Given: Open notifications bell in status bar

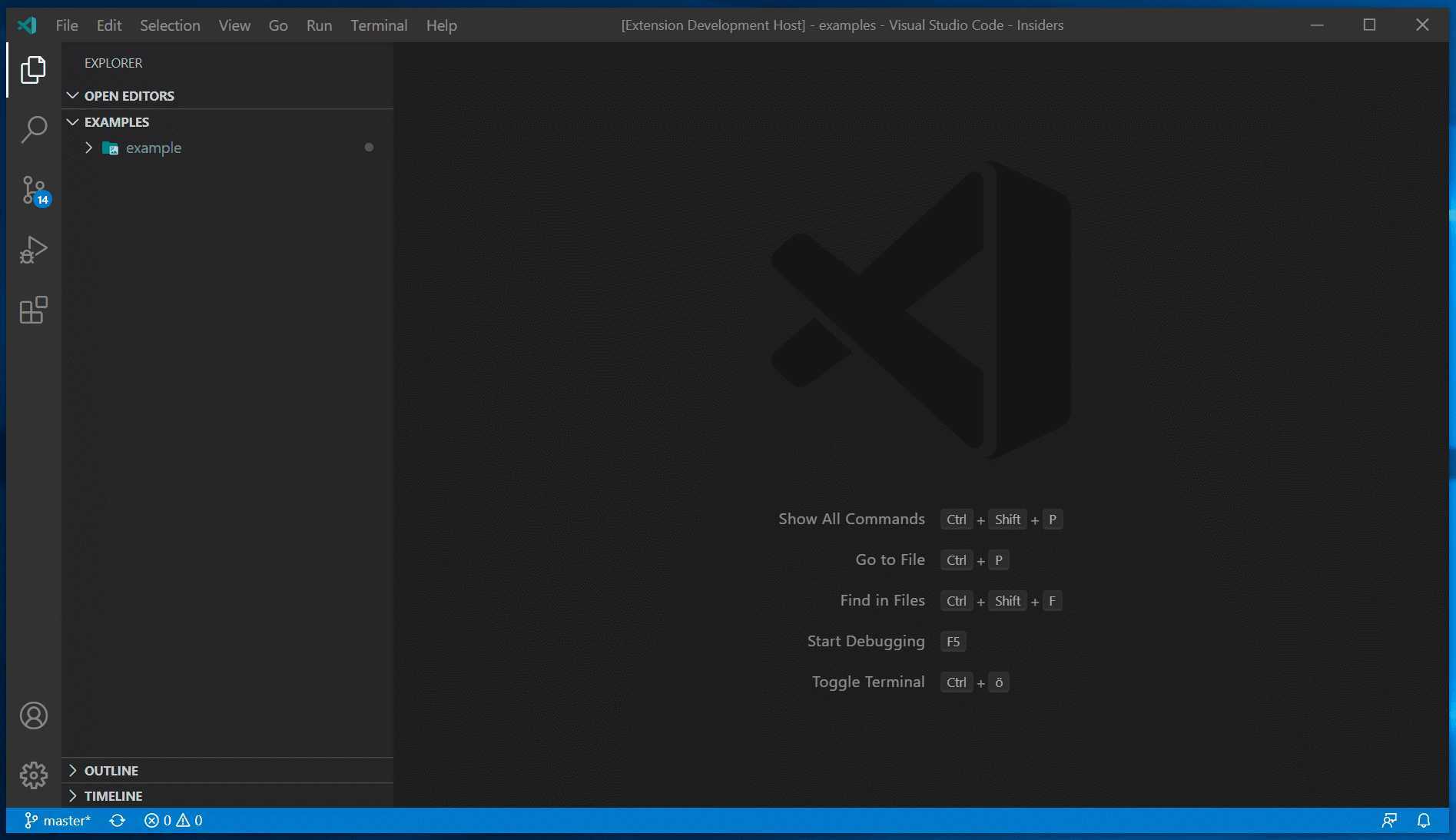Looking at the screenshot, I should tap(1424, 821).
